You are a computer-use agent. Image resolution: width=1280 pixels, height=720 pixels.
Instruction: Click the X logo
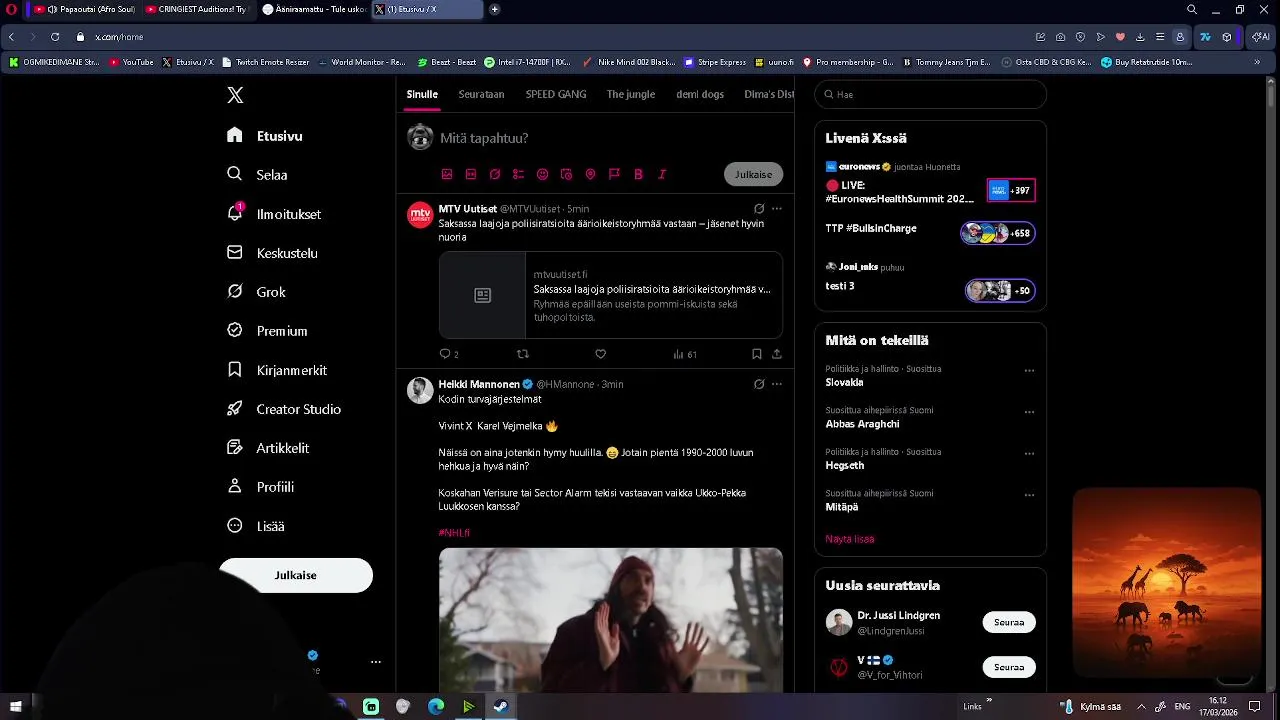[235, 95]
